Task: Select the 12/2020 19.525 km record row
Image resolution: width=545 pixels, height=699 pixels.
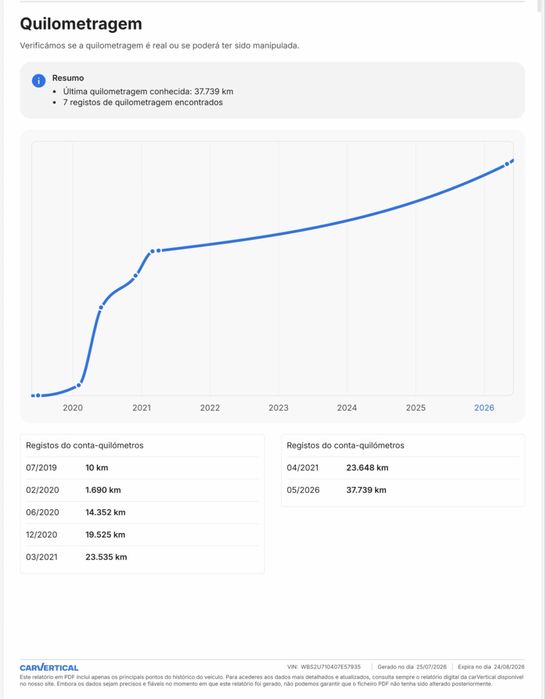Action: click(x=142, y=535)
